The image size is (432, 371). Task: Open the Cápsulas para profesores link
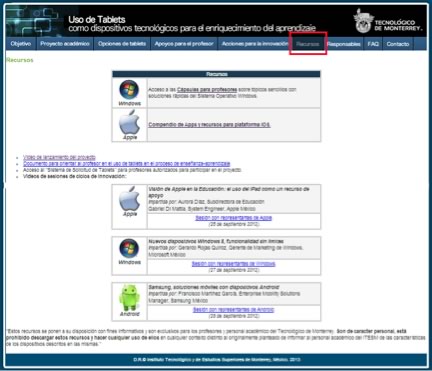(x=207, y=90)
